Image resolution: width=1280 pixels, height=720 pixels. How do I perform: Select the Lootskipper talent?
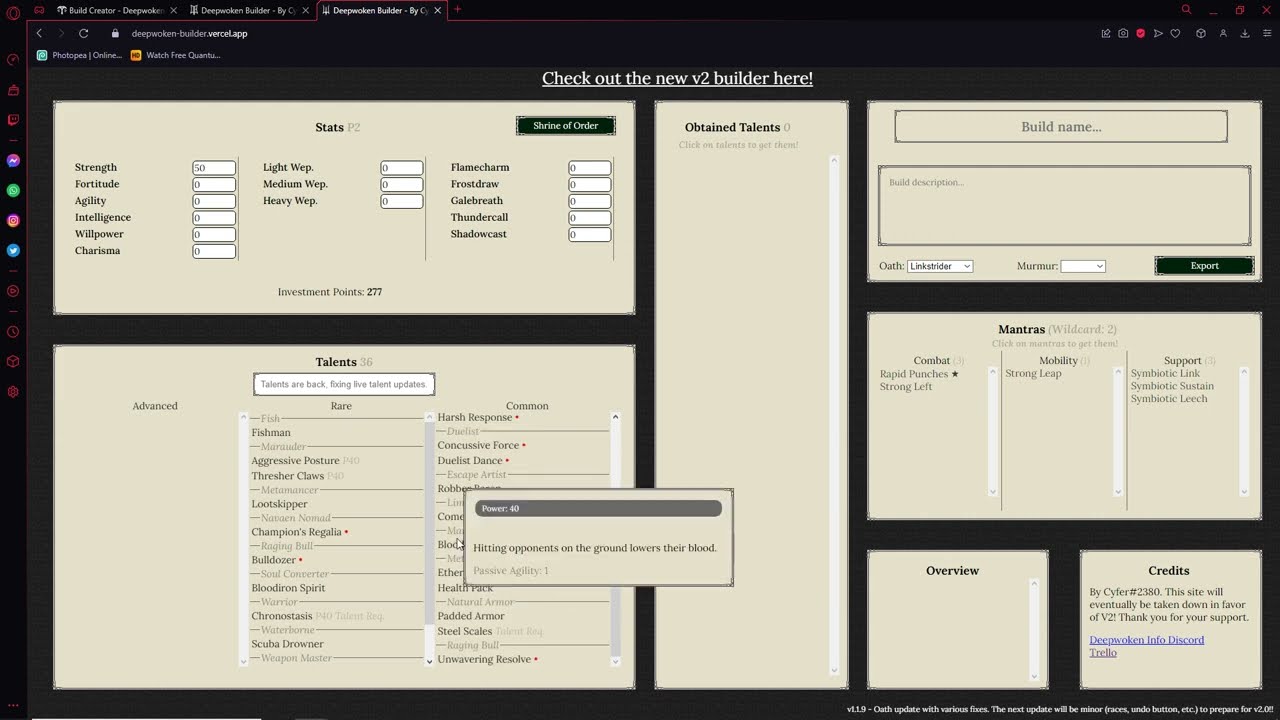point(279,504)
